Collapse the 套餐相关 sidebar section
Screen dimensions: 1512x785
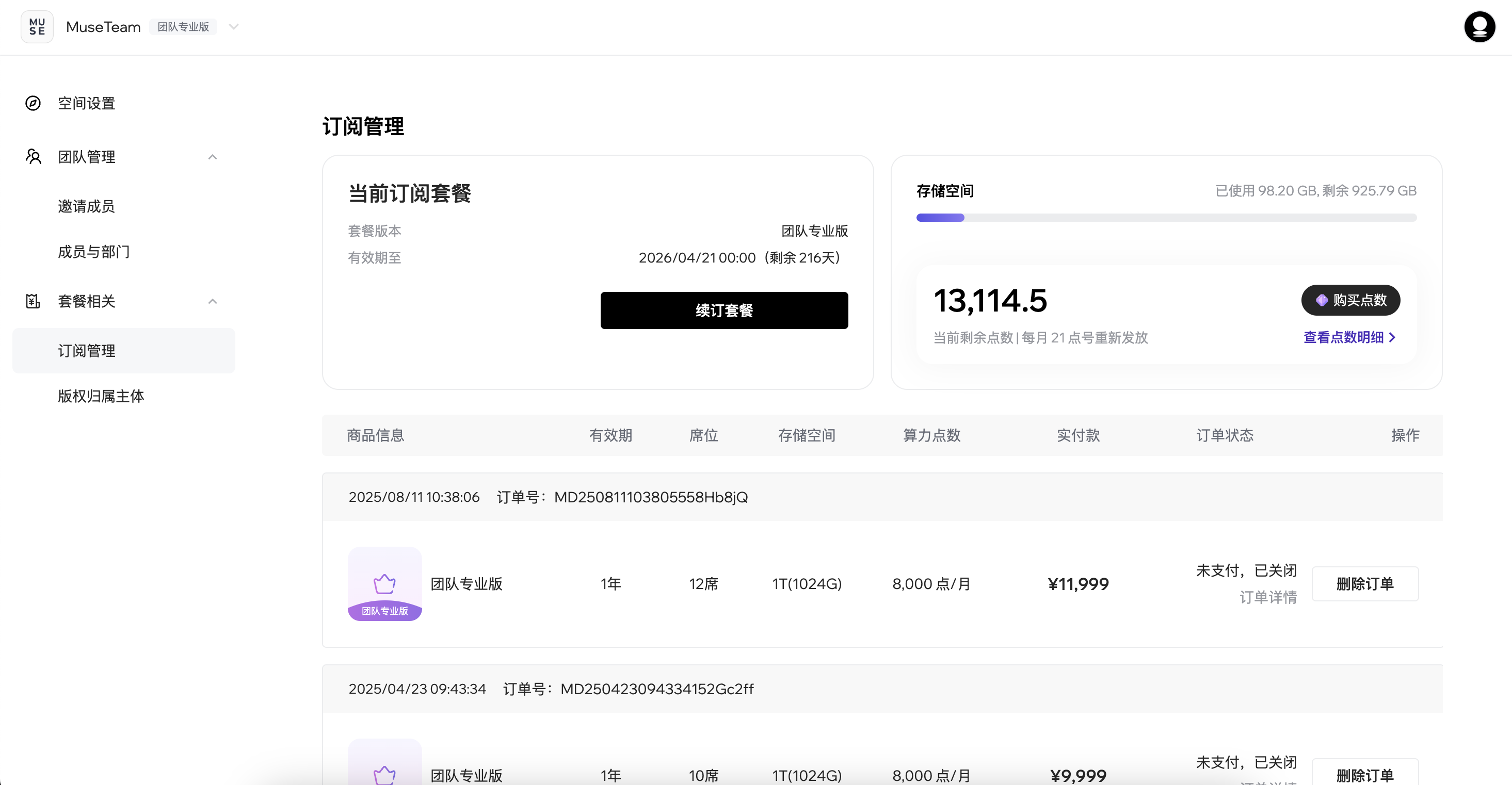click(213, 301)
